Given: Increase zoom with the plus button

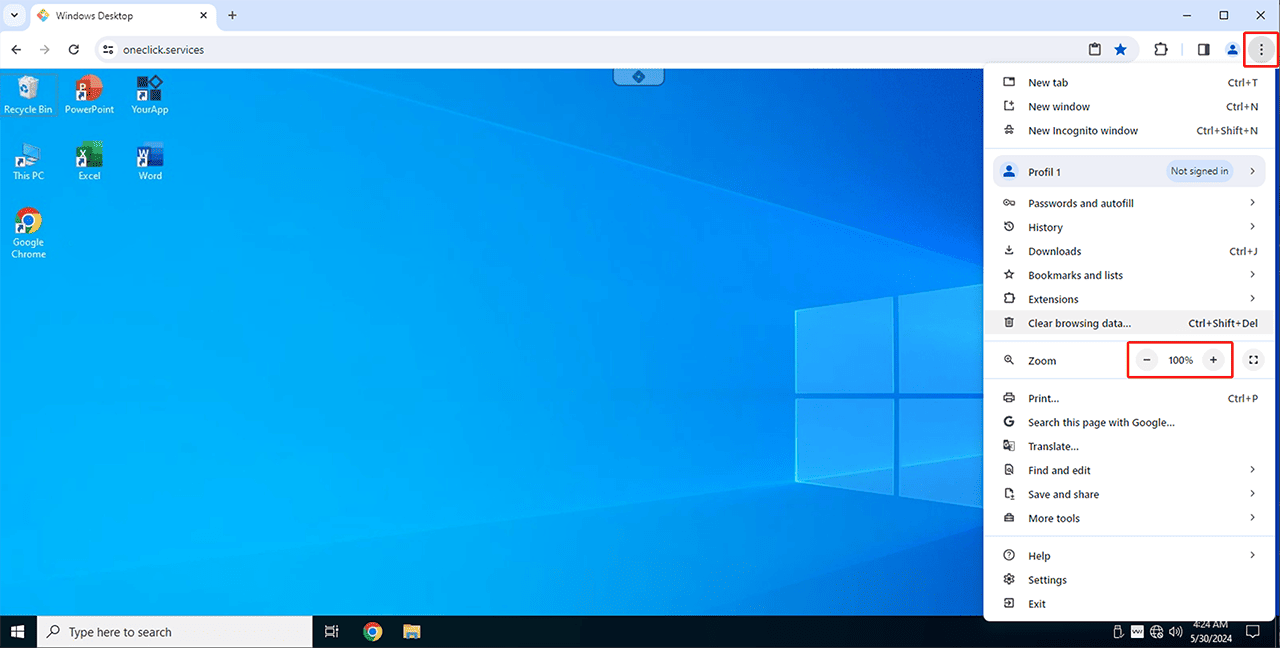Looking at the screenshot, I should (x=1213, y=360).
